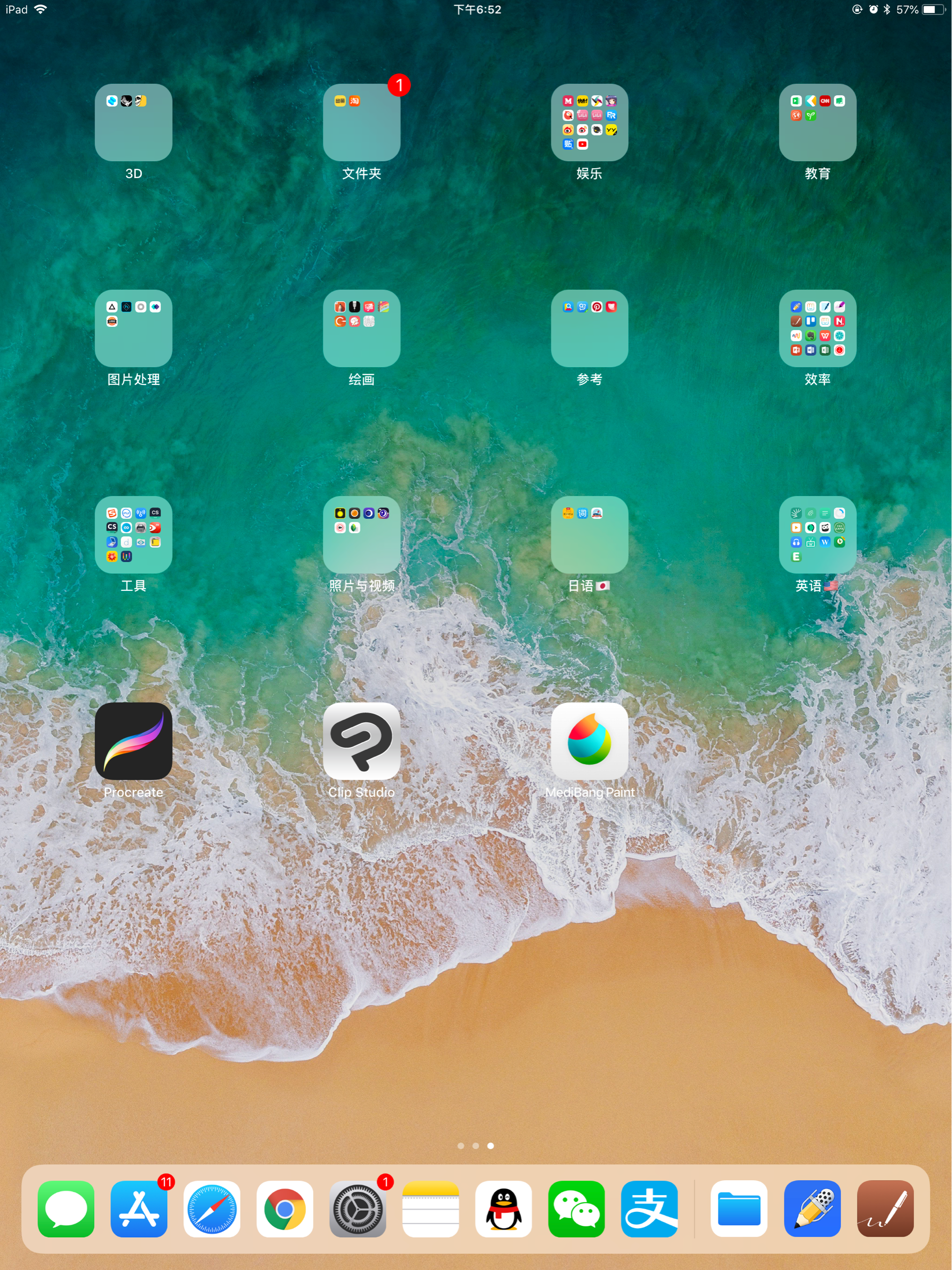Launch Safari browser from dock

point(212,1208)
